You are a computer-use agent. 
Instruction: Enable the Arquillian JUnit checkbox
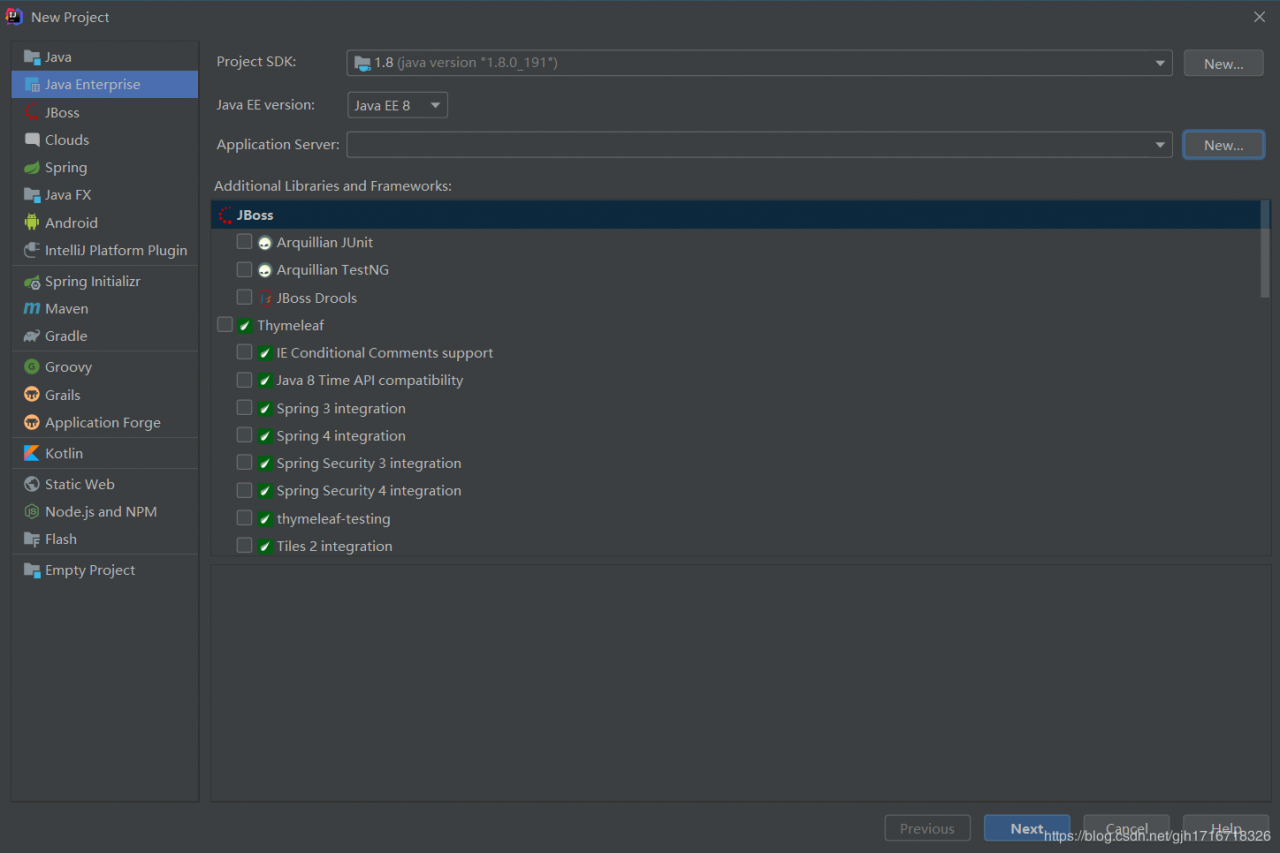click(244, 242)
